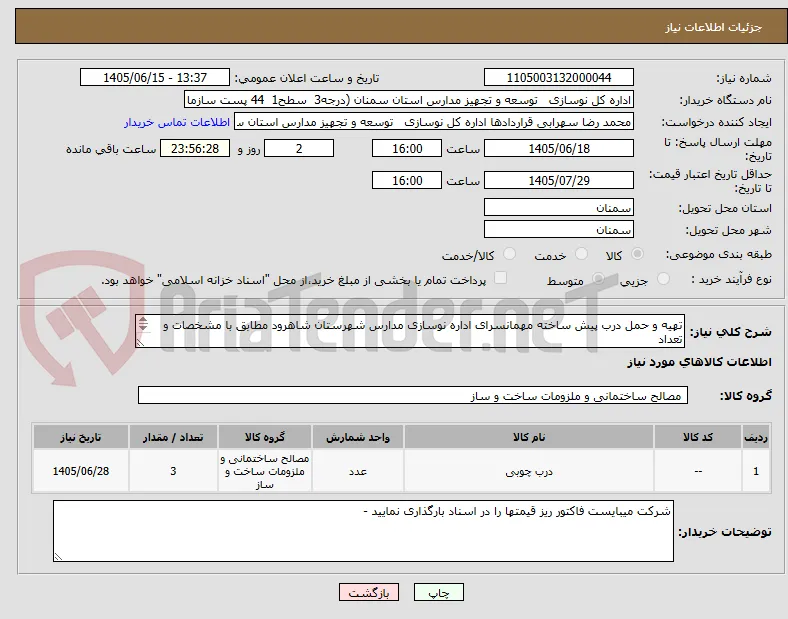Click the شماره نیاز field 1105003132000044
This screenshot has width=788, height=619.
(x=559, y=77)
